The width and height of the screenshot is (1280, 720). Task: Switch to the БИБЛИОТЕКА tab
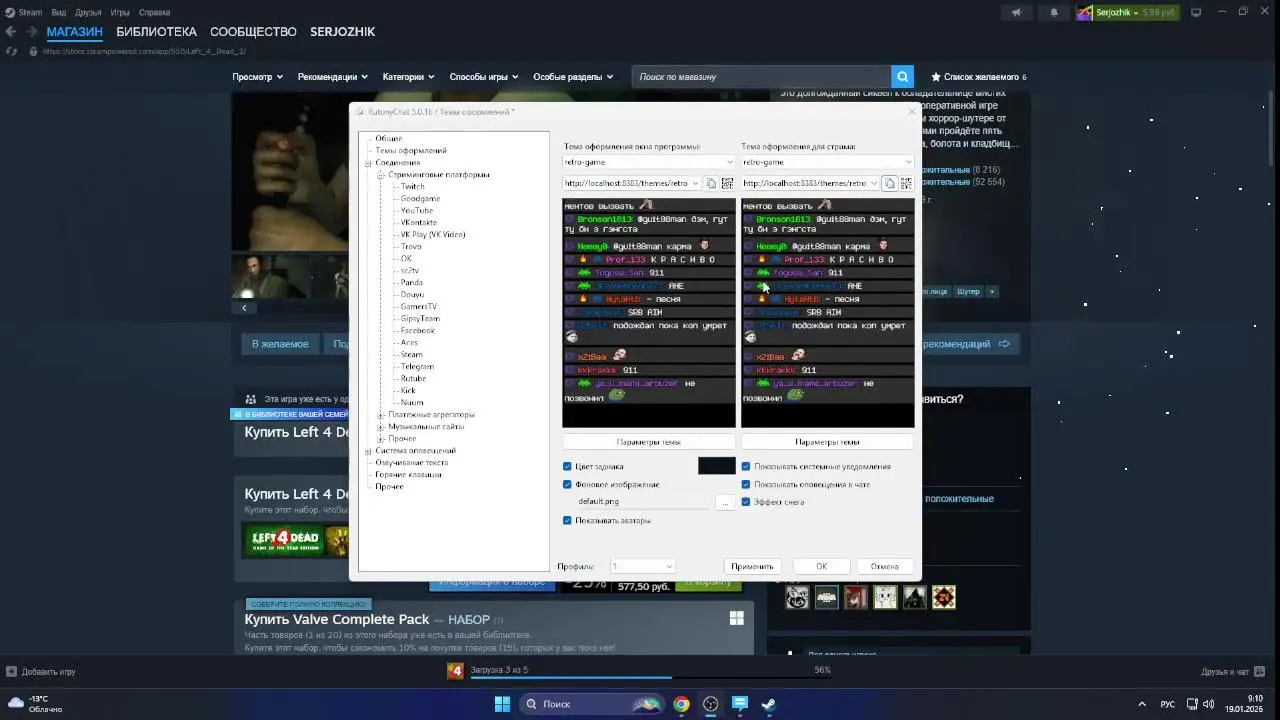[156, 32]
